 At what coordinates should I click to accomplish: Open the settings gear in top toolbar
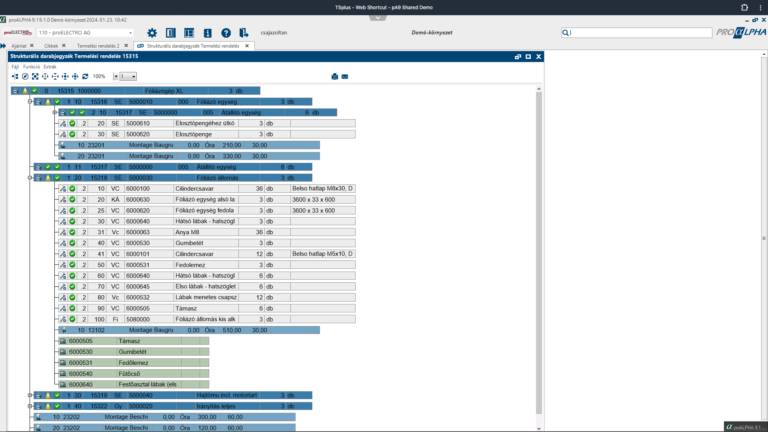(x=152, y=33)
